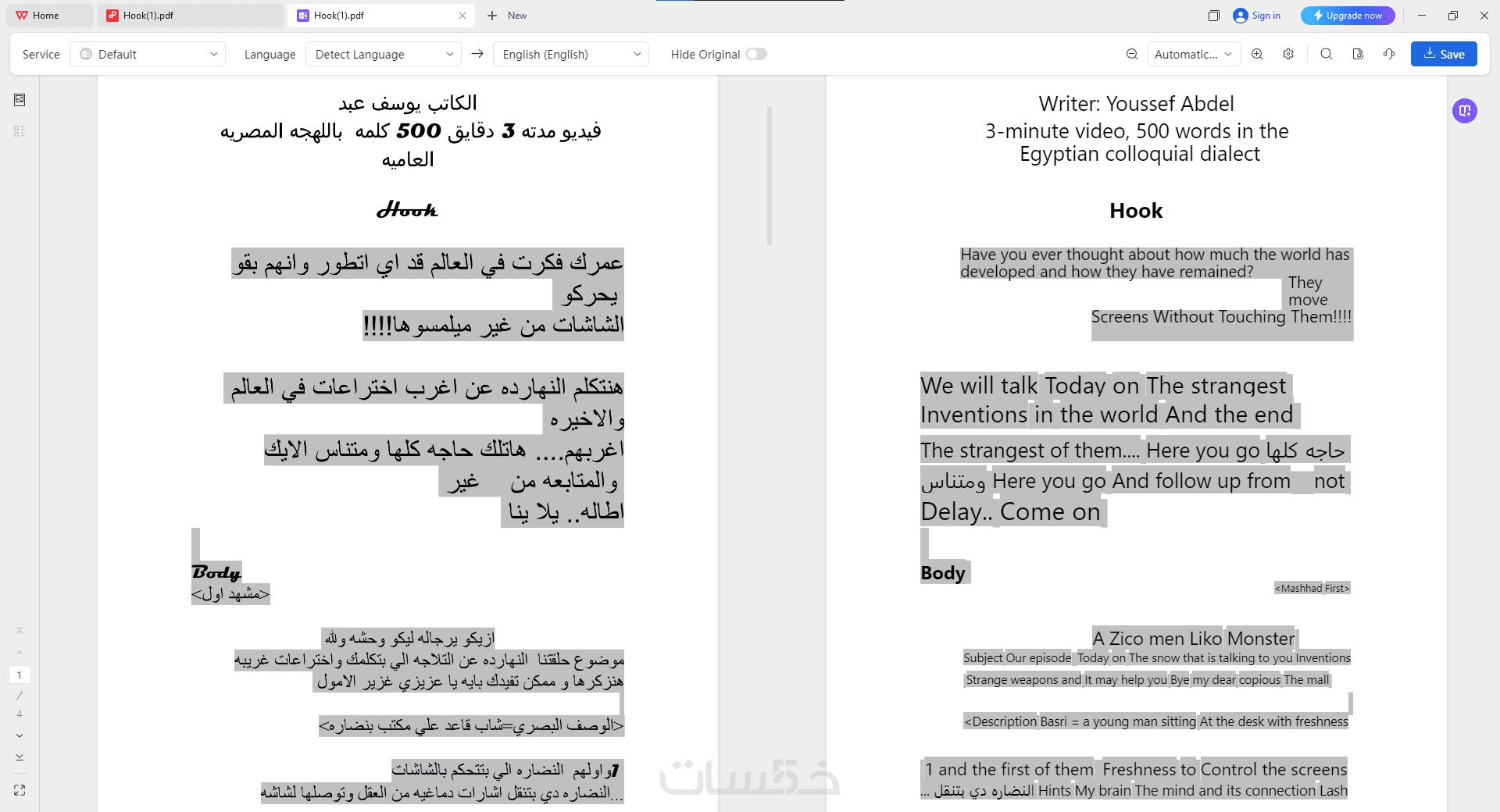The image size is (1500, 812).
Task: Close the active Hook(1).pdf tab
Action: (462, 16)
